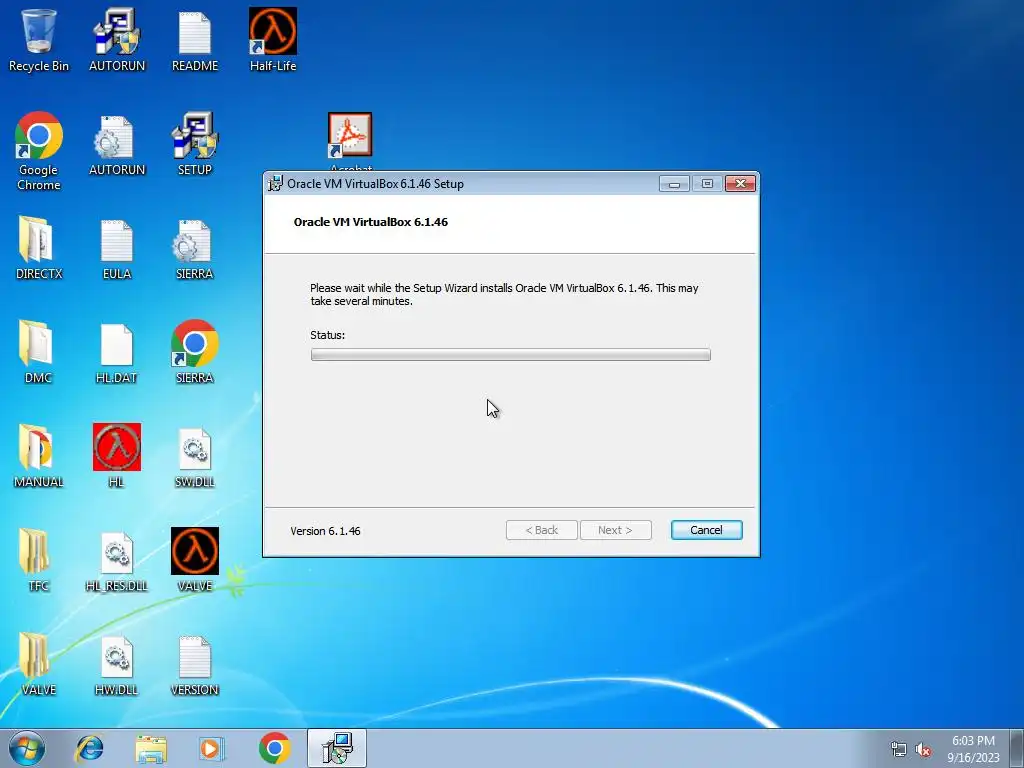Select the Google Chrome desktop shortcut
The image size is (1024, 768).
39,152
